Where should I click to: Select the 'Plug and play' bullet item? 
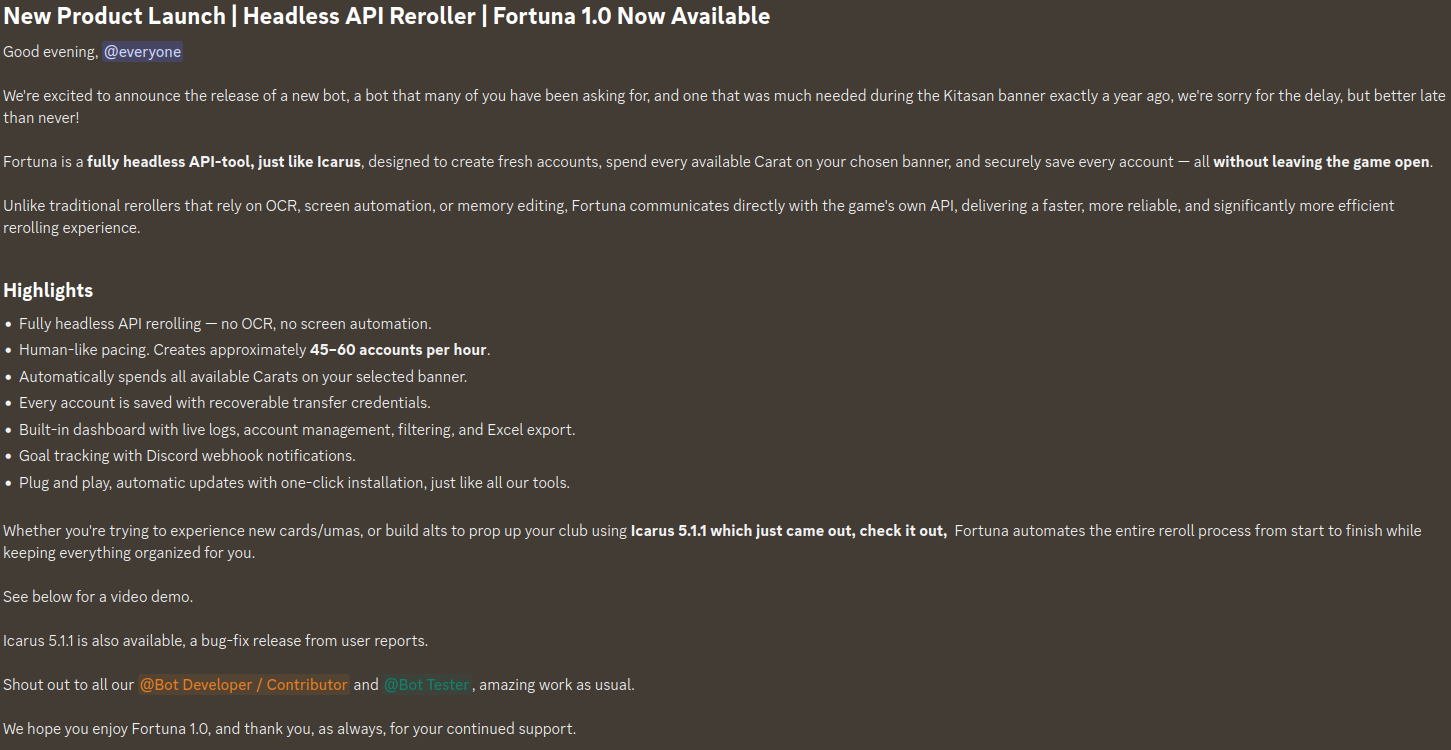click(x=294, y=483)
